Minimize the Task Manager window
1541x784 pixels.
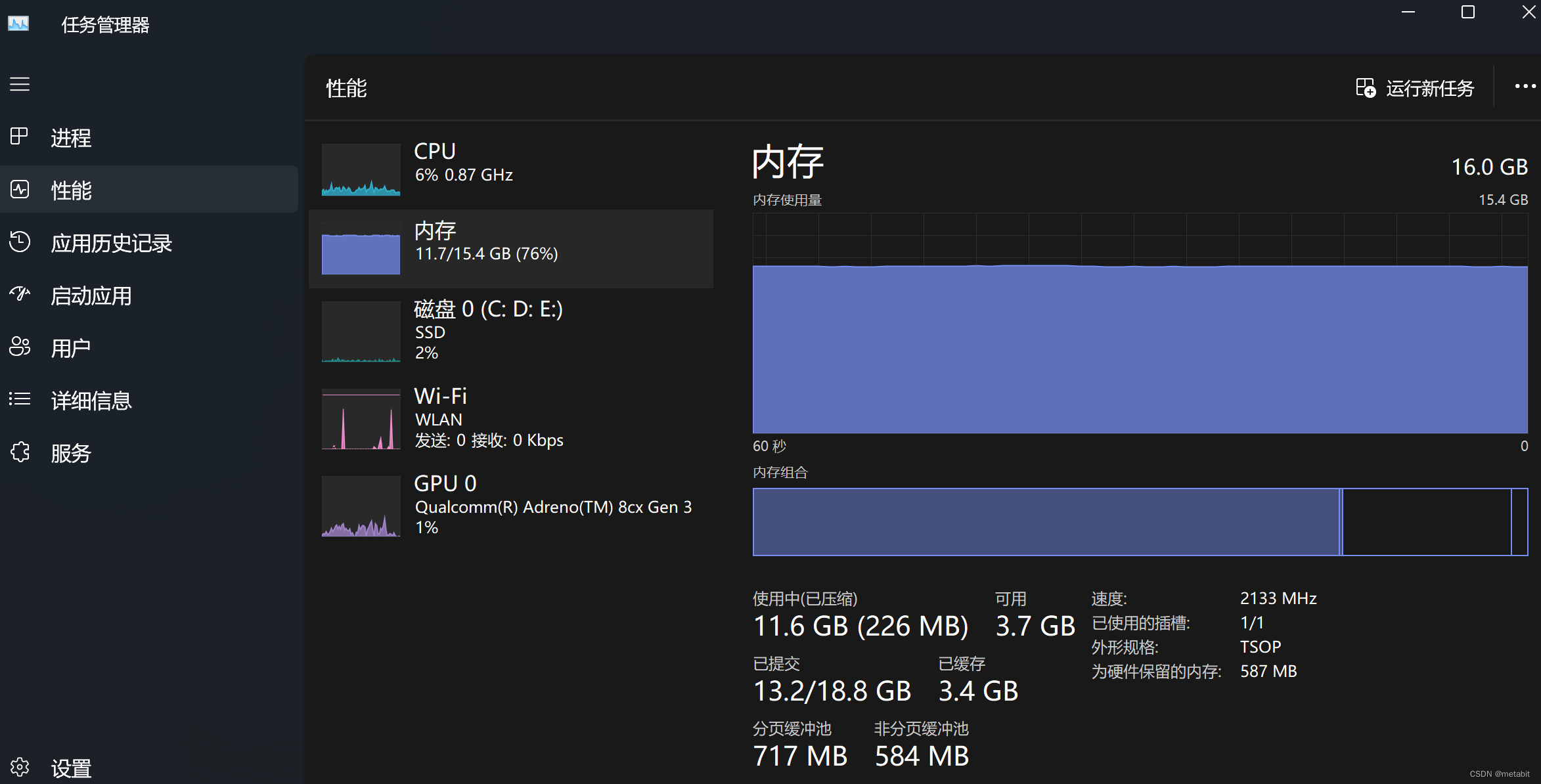coord(1408,12)
